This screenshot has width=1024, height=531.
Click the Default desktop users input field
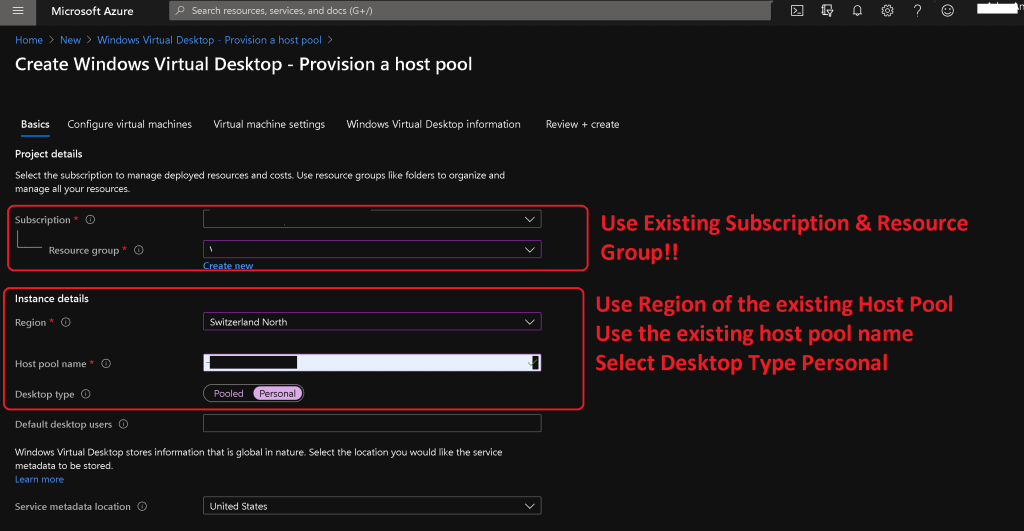point(372,423)
